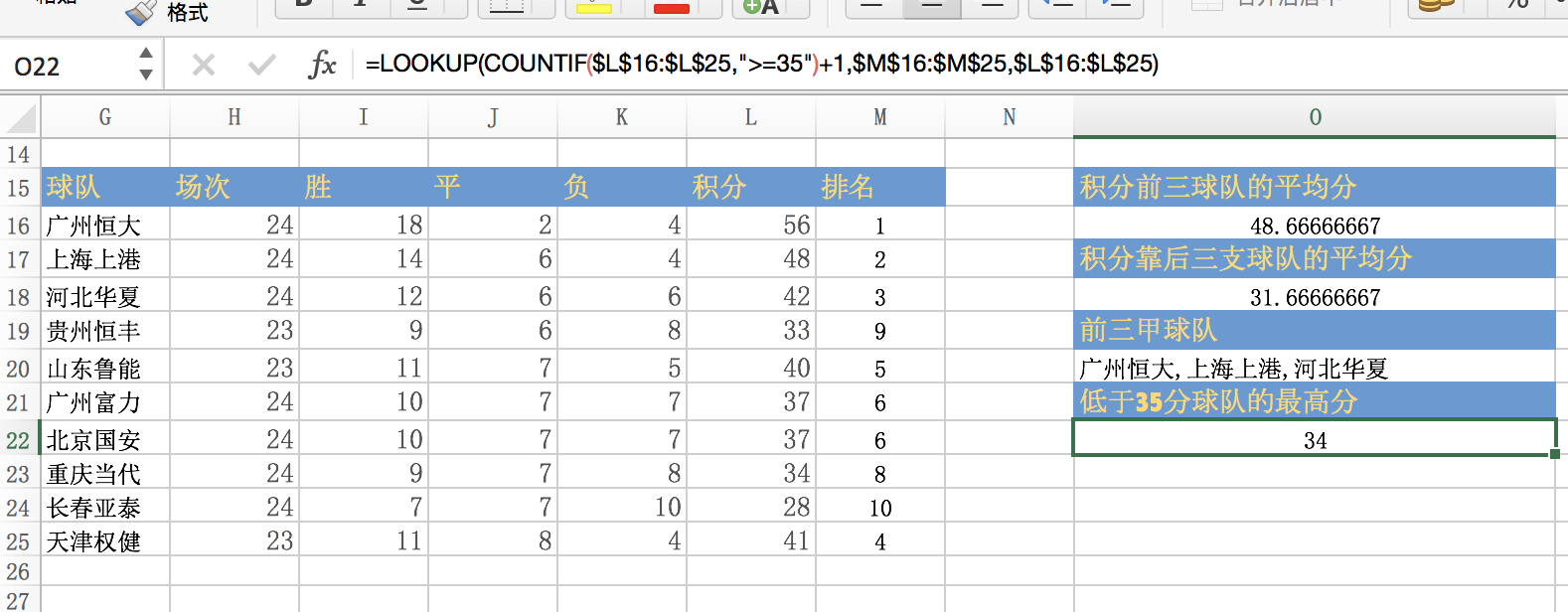
Task: Cancel the formula entry with the X icon
Action: coord(204,66)
